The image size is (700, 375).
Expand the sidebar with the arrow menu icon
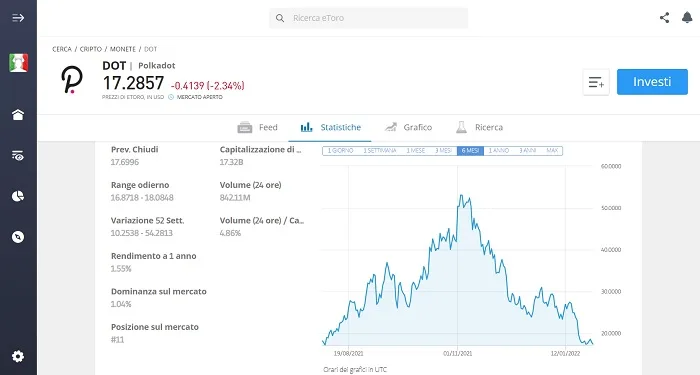(18, 18)
